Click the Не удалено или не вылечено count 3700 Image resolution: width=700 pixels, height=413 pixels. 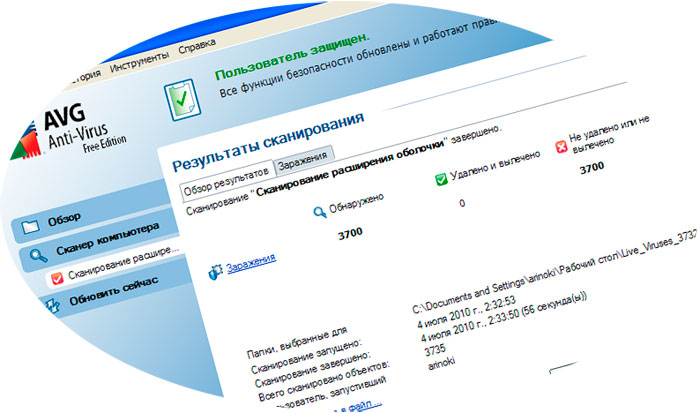(592, 169)
